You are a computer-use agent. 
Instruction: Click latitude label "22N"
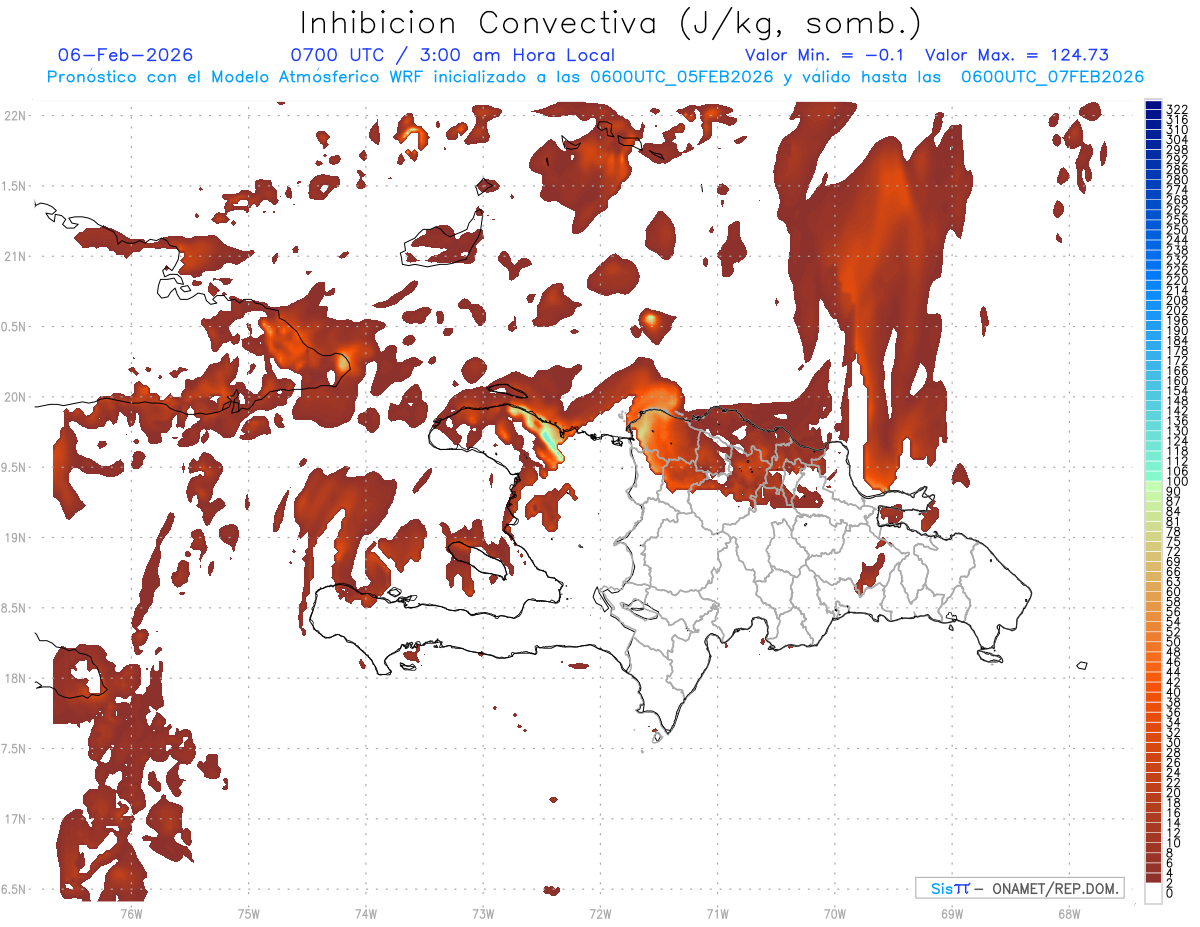pyautogui.click(x=15, y=116)
